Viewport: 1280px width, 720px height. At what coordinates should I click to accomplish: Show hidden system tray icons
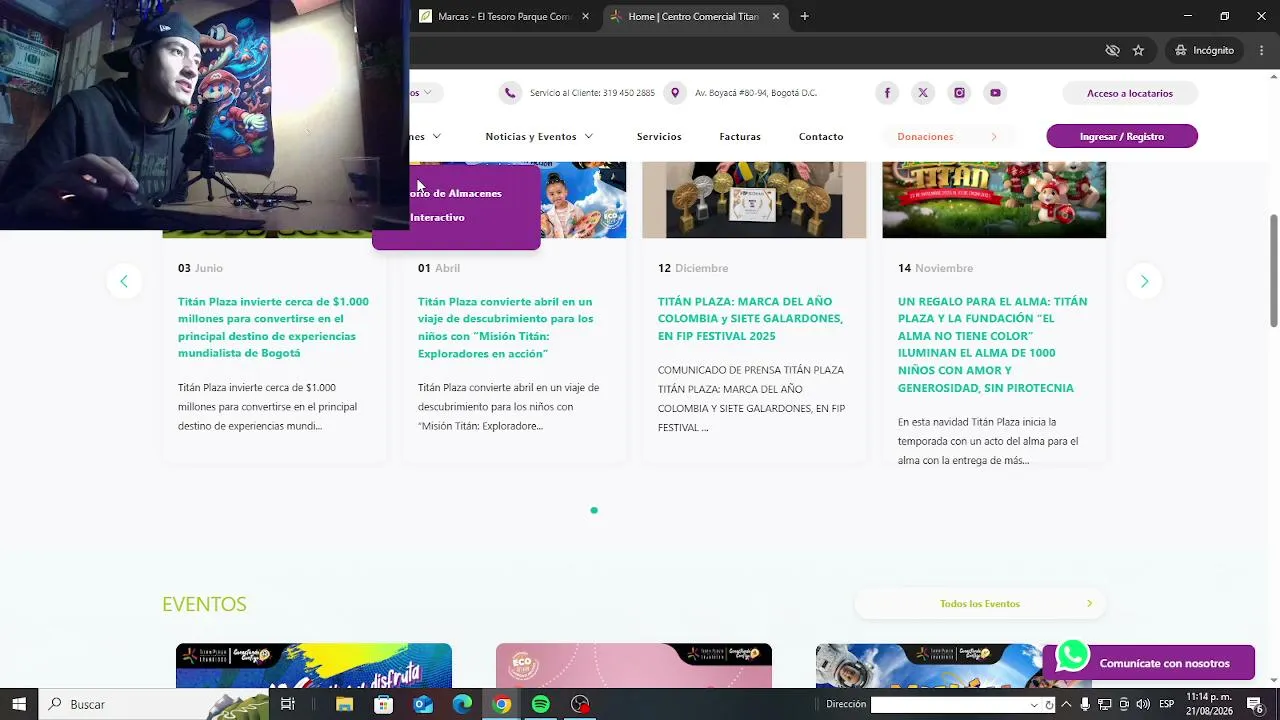(1066, 704)
